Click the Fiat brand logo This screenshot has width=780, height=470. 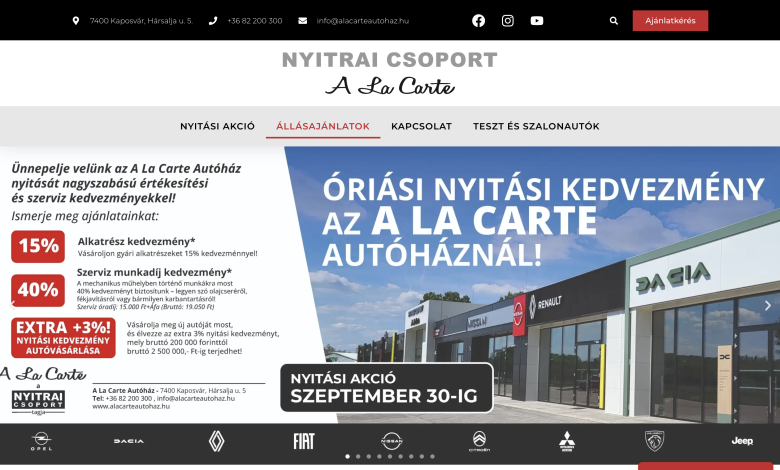pos(304,440)
